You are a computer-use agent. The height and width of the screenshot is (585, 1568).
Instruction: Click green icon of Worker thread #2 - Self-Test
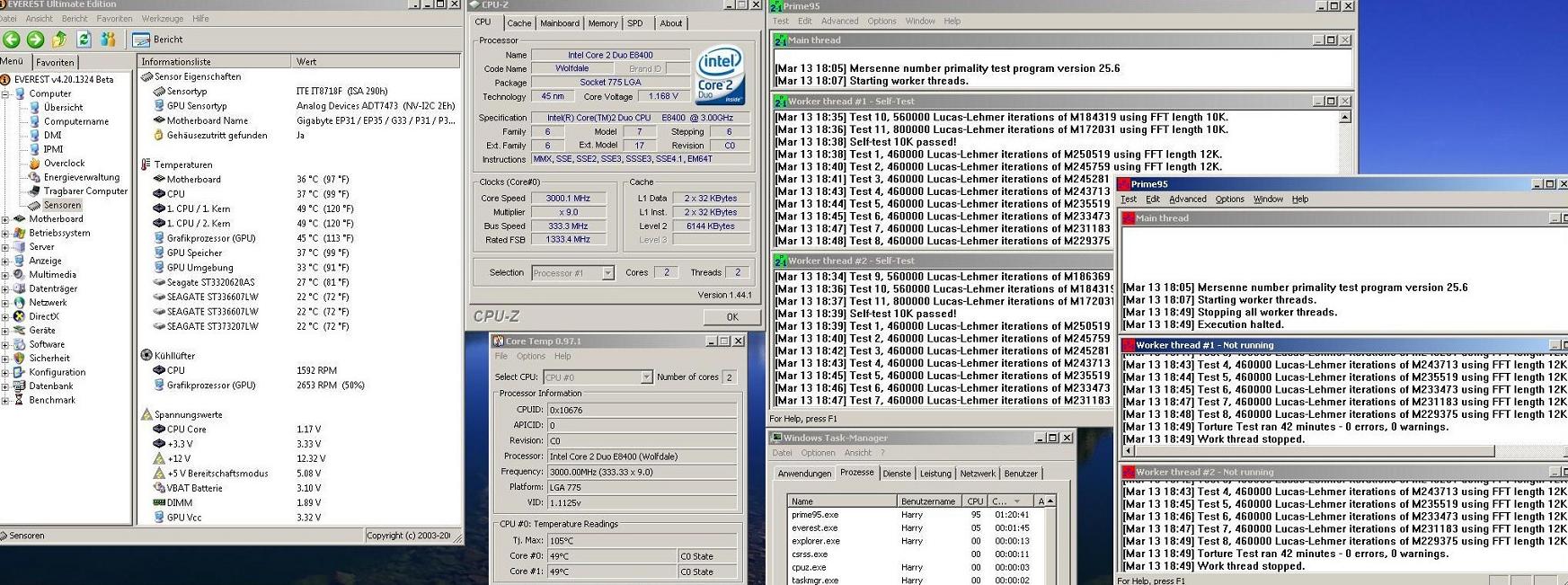(x=780, y=261)
